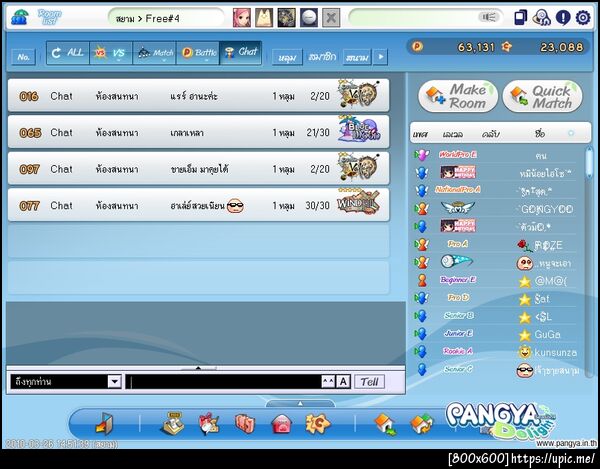Join chat room 065
Screen dimensions: 600x469
[198, 132]
